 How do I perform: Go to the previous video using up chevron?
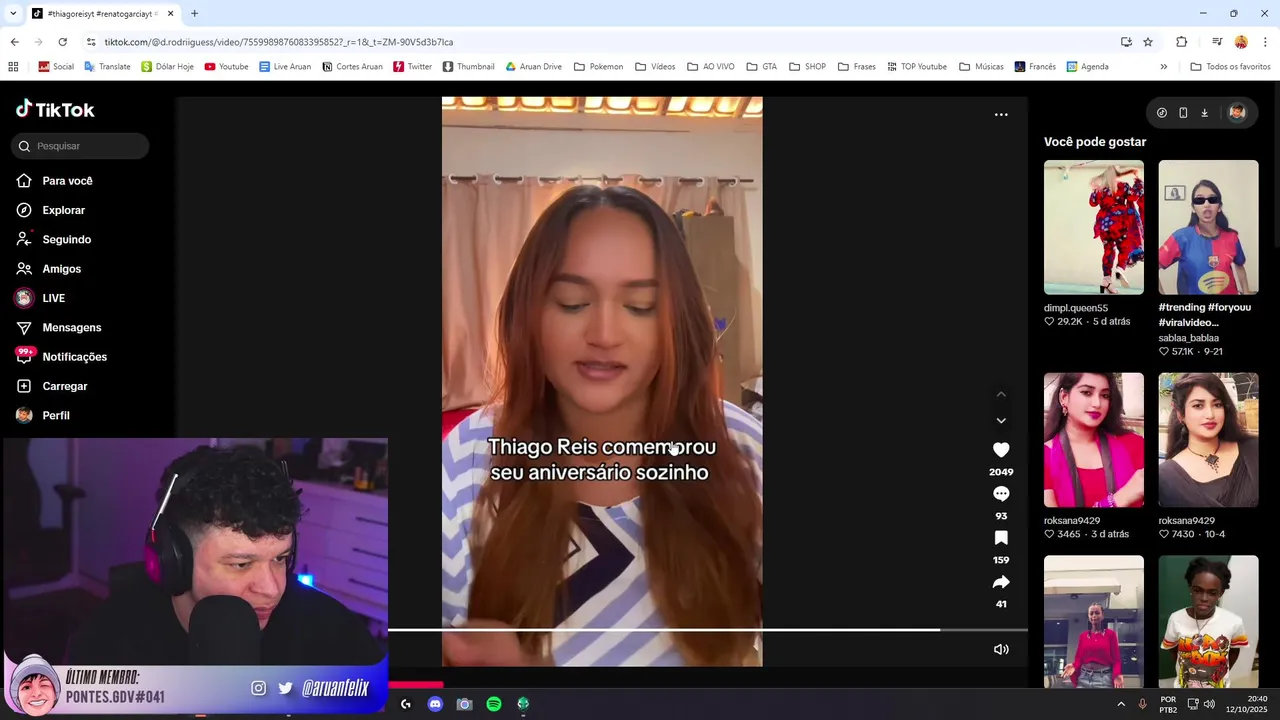pyautogui.click(x=1001, y=394)
